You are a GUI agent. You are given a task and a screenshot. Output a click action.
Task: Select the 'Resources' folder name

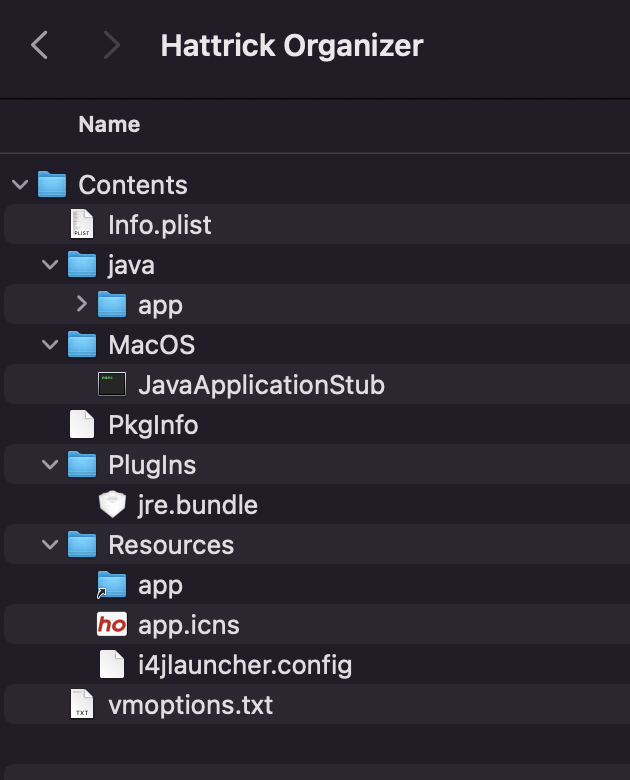click(x=171, y=545)
